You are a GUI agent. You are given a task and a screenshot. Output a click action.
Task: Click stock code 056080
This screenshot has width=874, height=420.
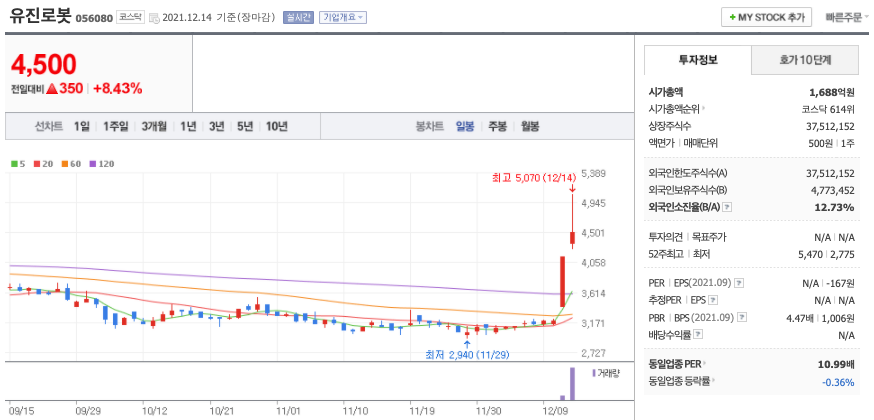pos(94,18)
